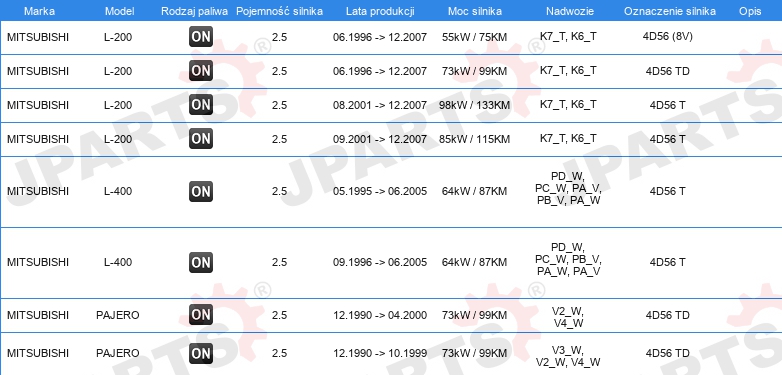The height and width of the screenshot is (375, 782).
Task: Click ON diesel icon for L-400 from 05.1995
Action: (x=200, y=191)
